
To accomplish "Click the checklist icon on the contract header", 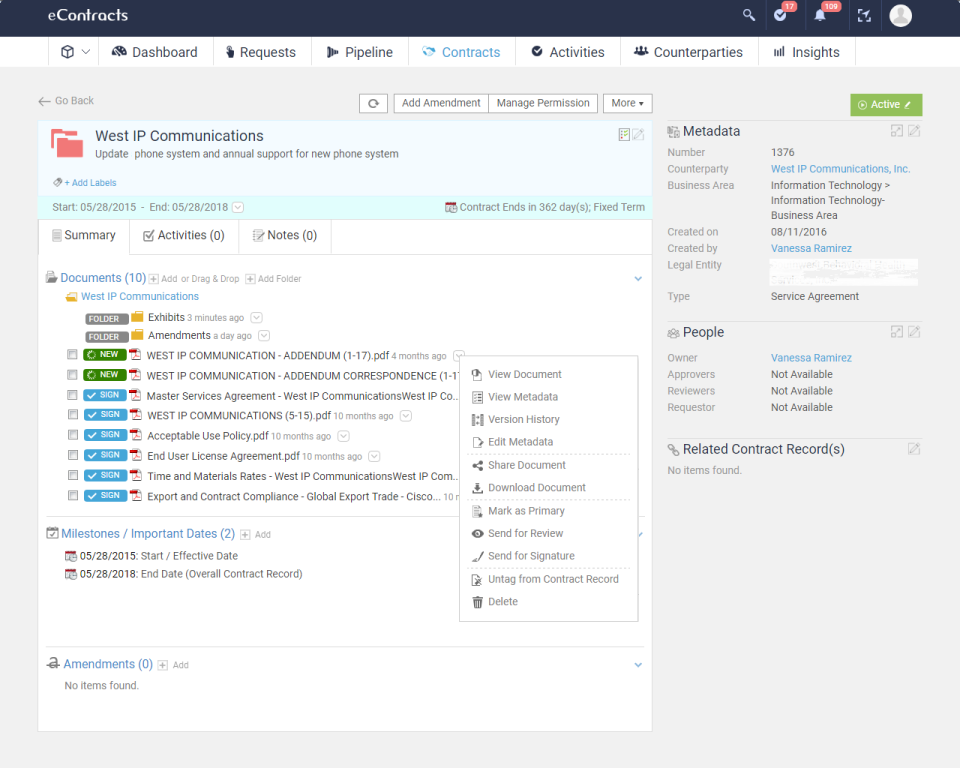I will pos(623,134).
